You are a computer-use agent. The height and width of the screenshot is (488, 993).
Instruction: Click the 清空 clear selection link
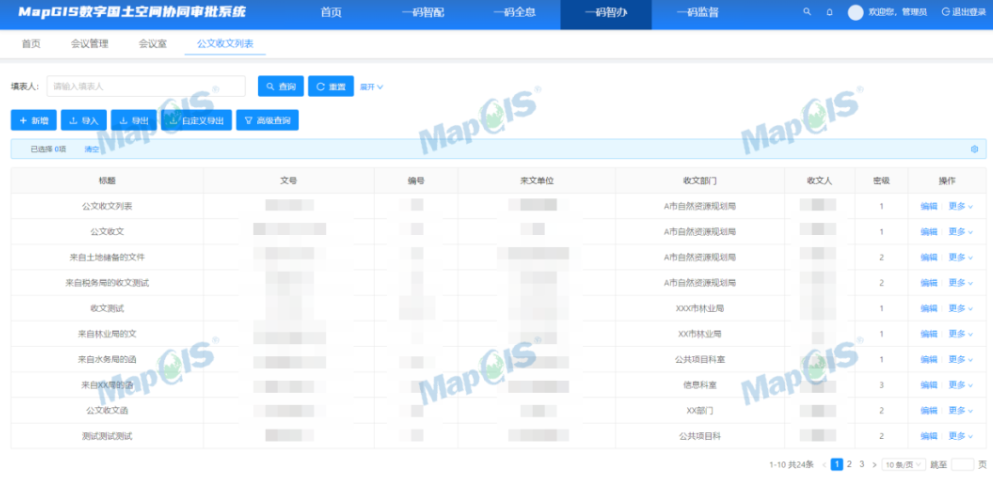[91, 149]
